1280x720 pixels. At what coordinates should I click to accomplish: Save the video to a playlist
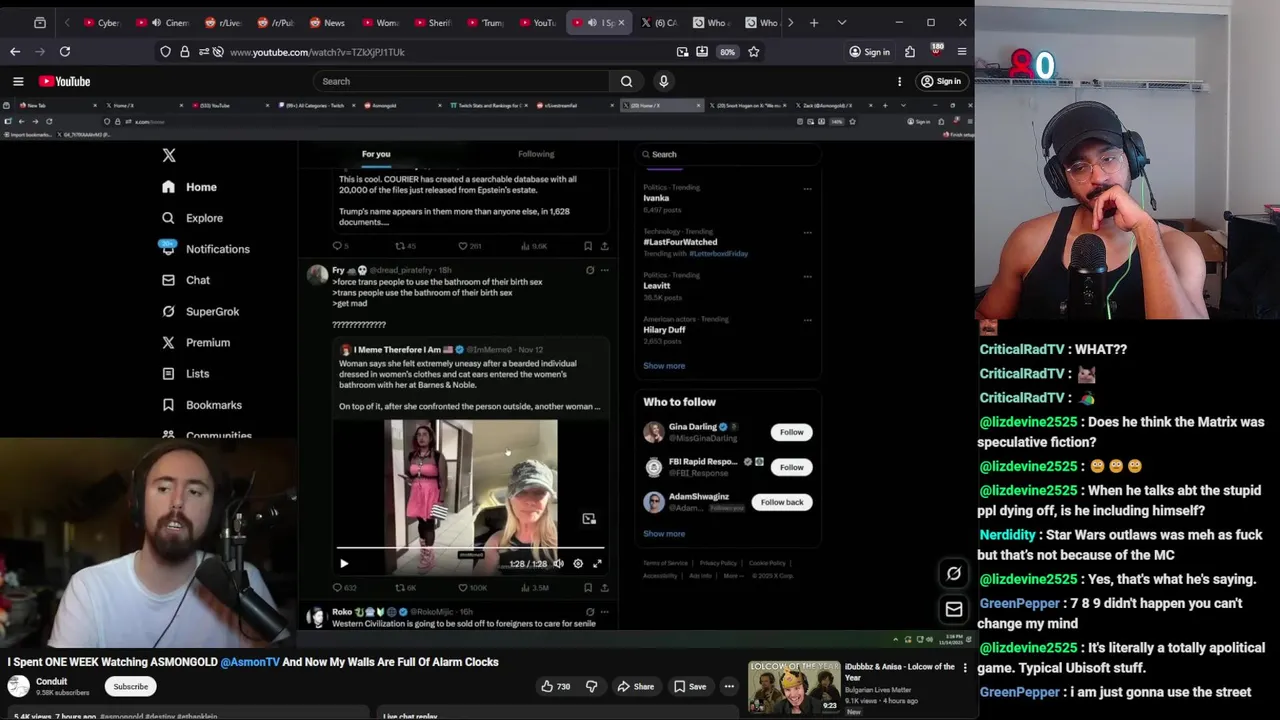pos(689,686)
